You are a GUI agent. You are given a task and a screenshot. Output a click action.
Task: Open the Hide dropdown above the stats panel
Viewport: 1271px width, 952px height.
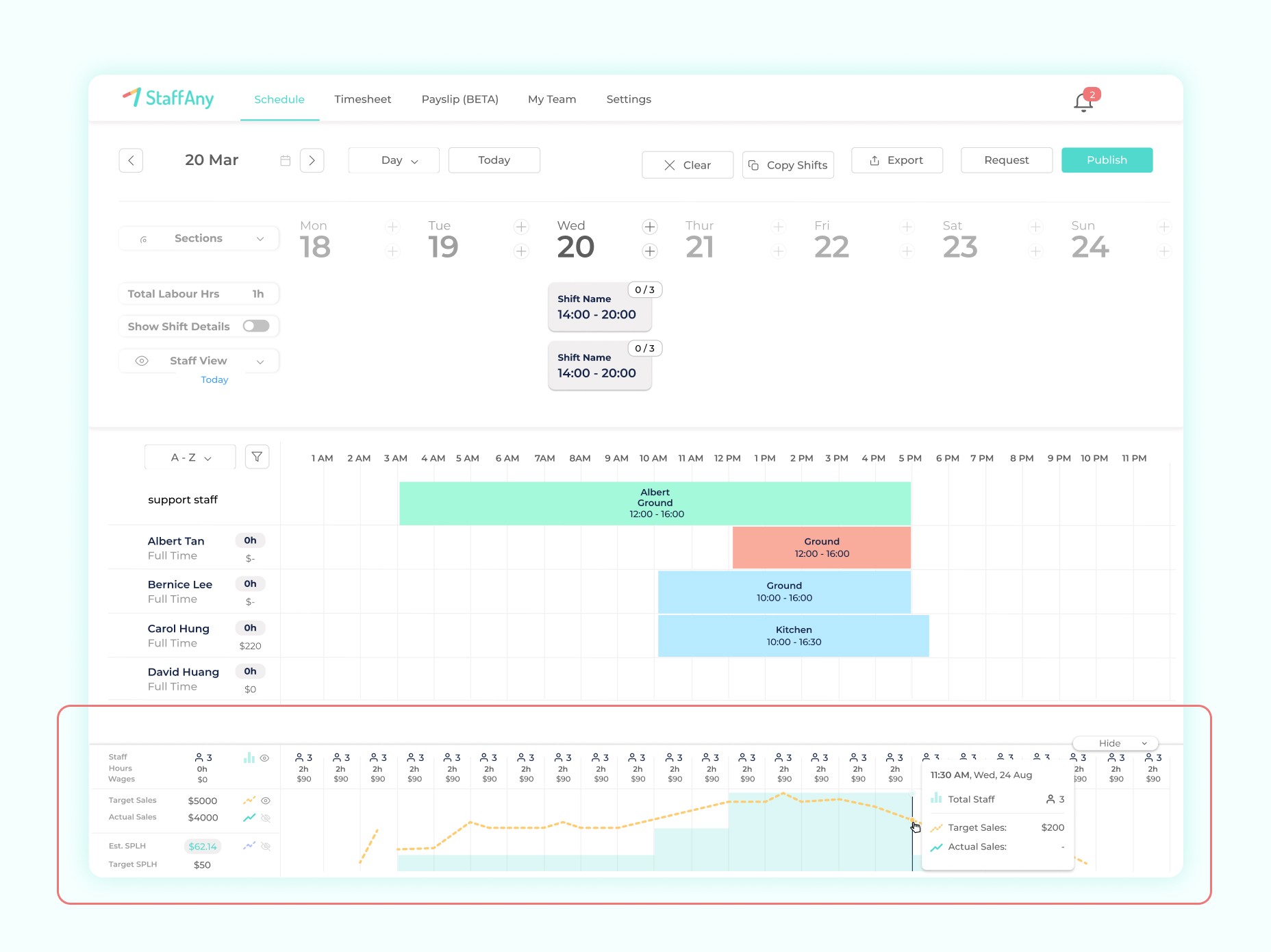[x=1114, y=742]
